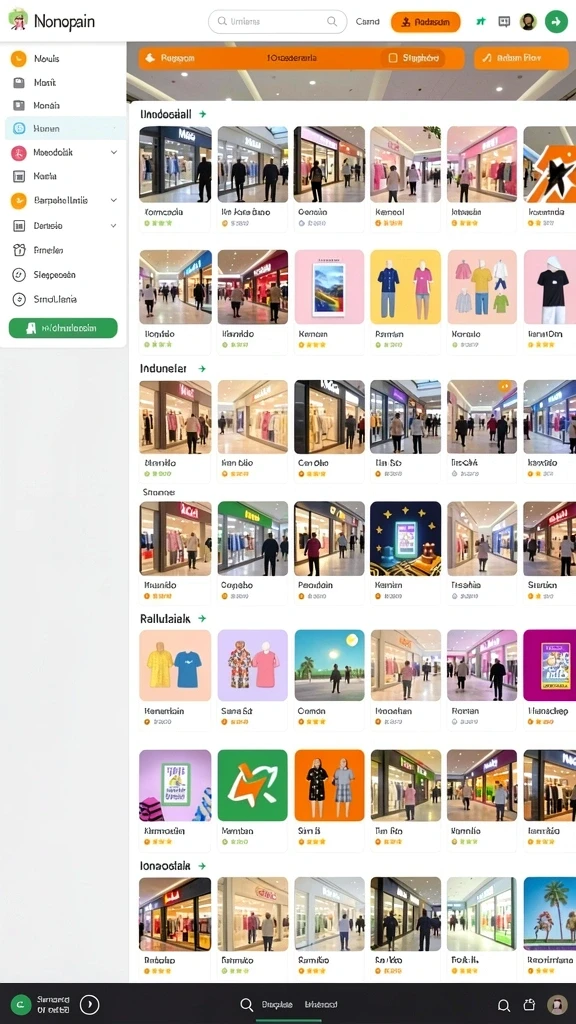
Task: Select the second tab in bottom bar
Action: pyautogui.click(x=321, y=1004)
